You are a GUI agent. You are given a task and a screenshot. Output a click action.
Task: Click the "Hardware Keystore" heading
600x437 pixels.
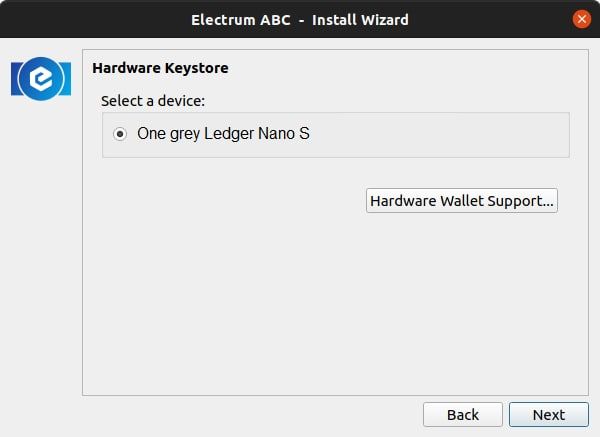pos(160,68)
